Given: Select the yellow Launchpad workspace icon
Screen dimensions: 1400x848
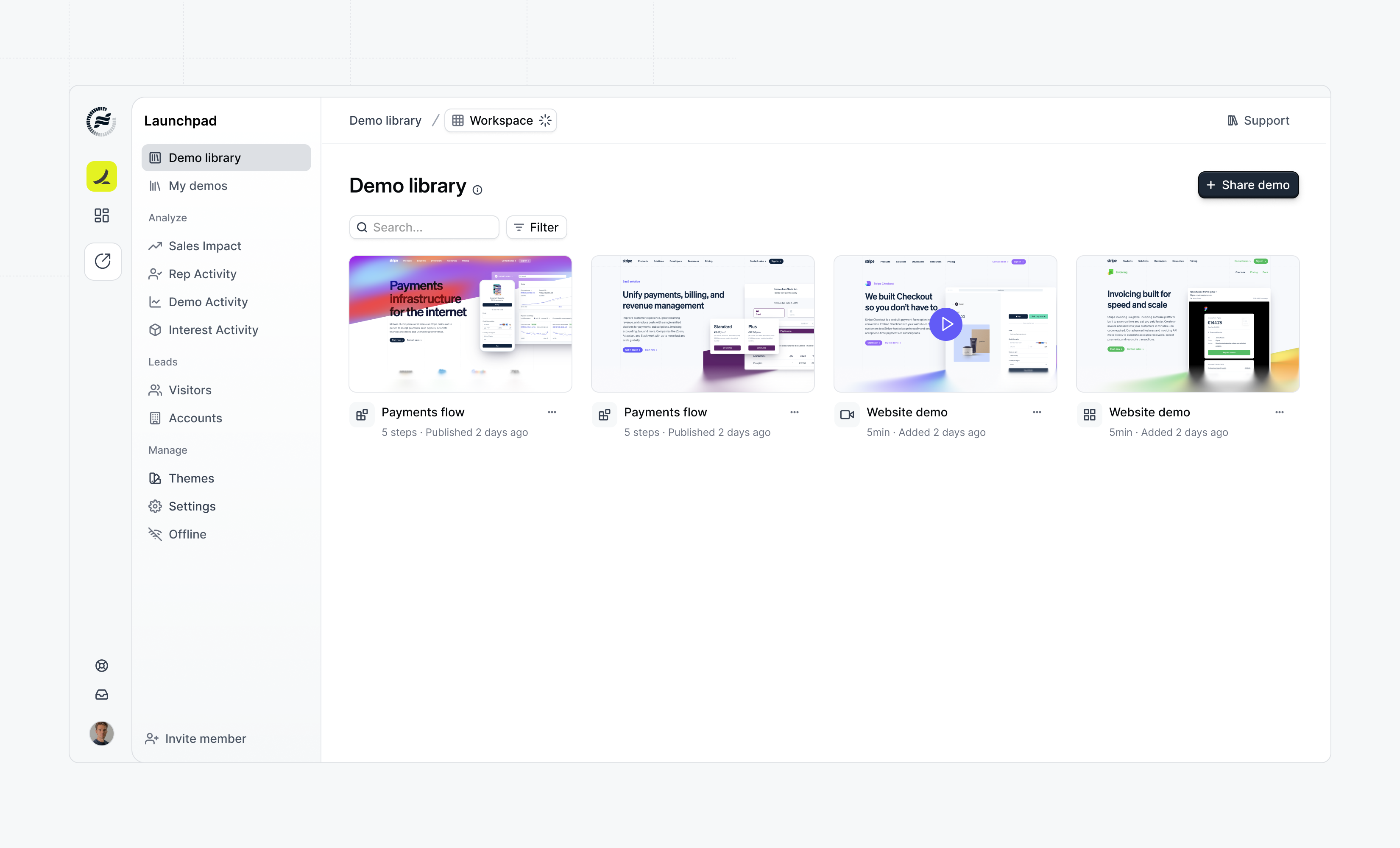Looking at the screenshot, I should coord(102,176).
